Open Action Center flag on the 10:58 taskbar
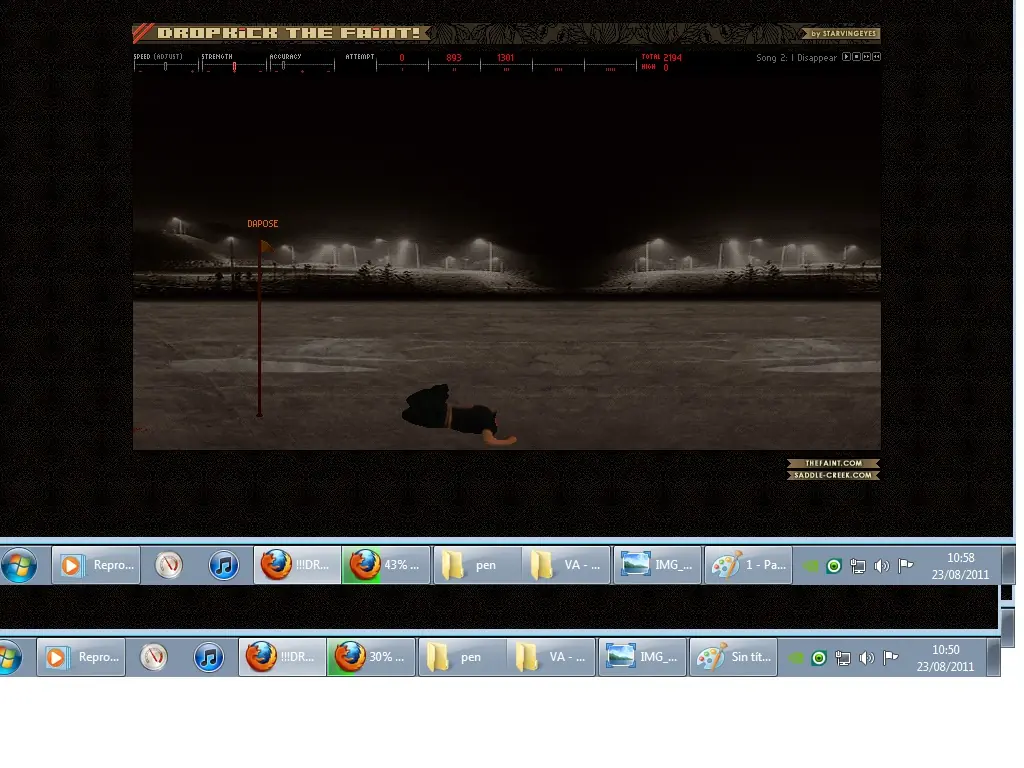The width and height of the screenshot is (1024, 768). [x=906, y=566]
